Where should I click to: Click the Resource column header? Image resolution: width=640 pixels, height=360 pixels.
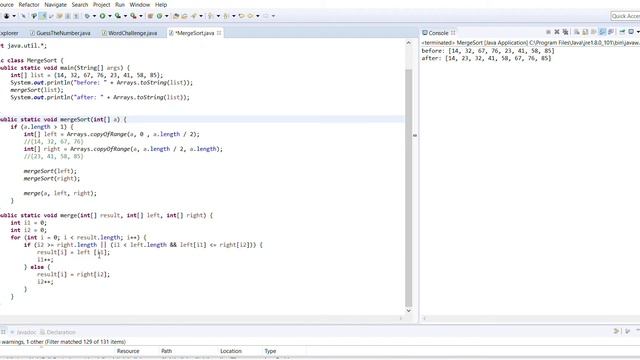tap(128, 351)
